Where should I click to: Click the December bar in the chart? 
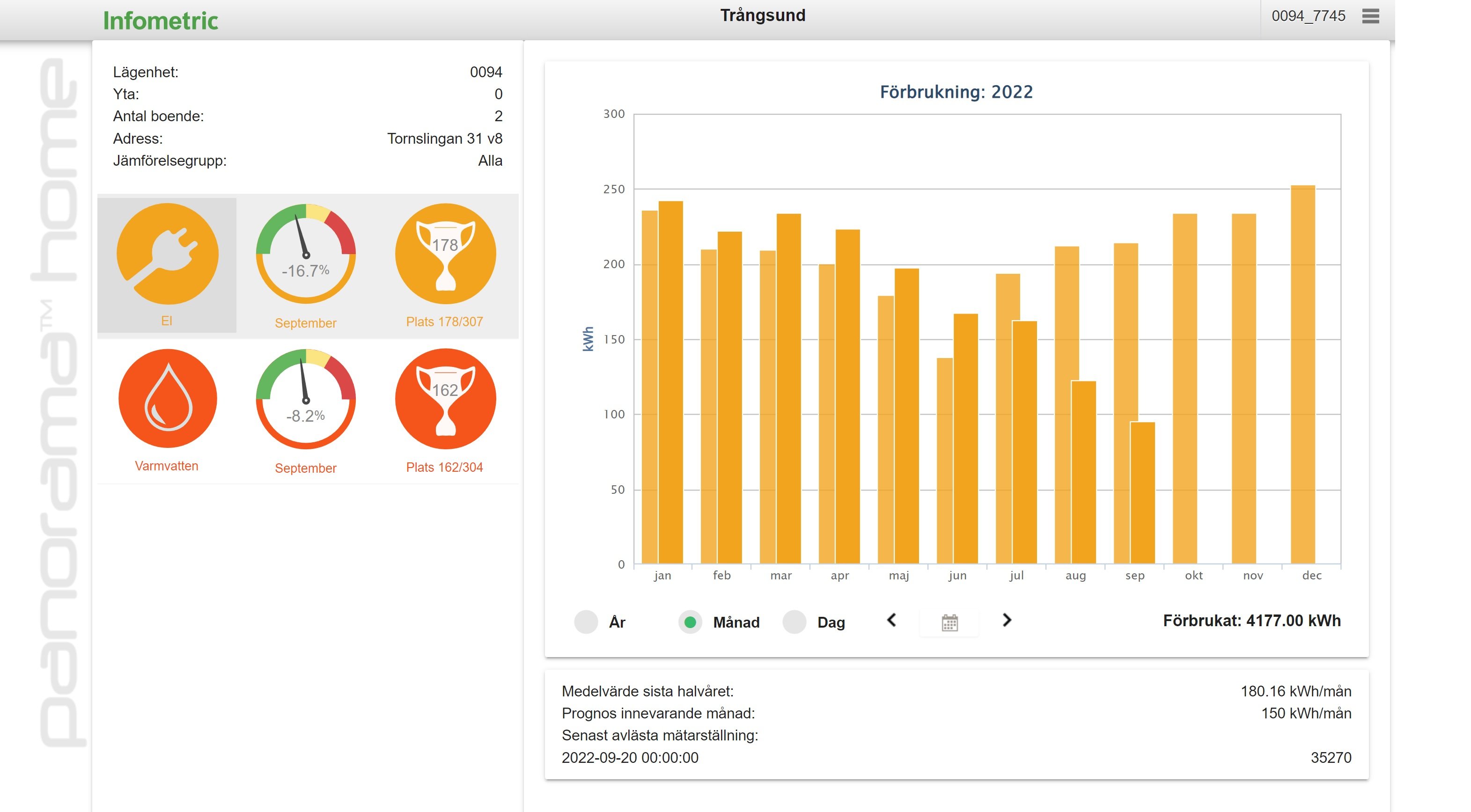pyautogui.click(x=1302, y=377)
